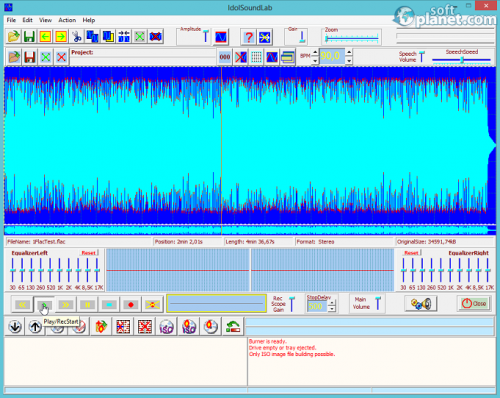Click the gears and speaker settings button
This screenshot has height=398, width=500.
point(421,304)
